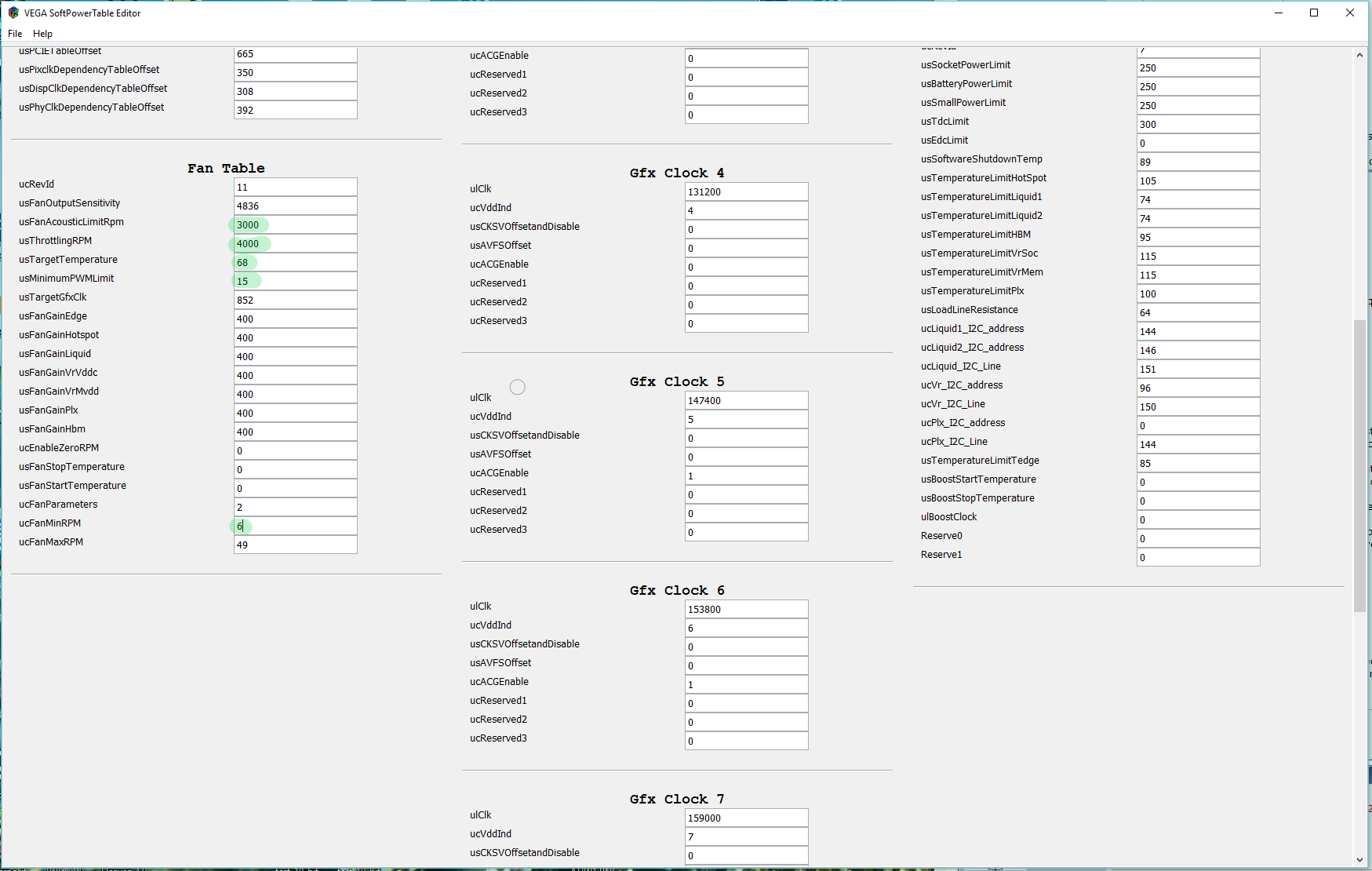
Task: Click Gfx Clock 7 ucVddInd field
Action: (x=747, y=836)
